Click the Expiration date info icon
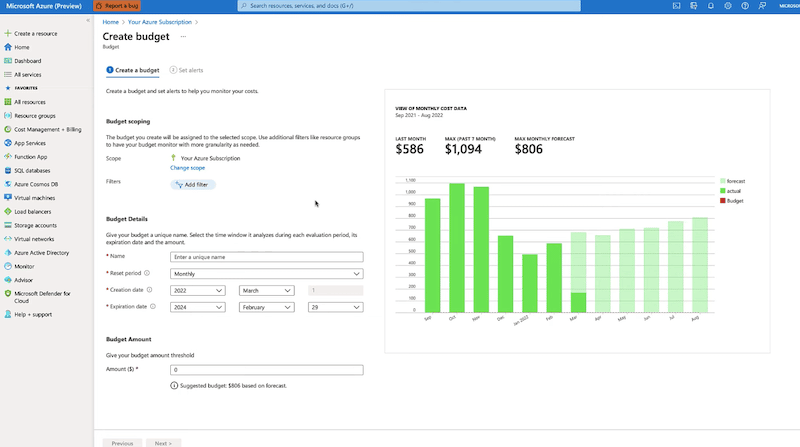The height and width of the screenshot is (447, 800). click(x=153, y=306)
